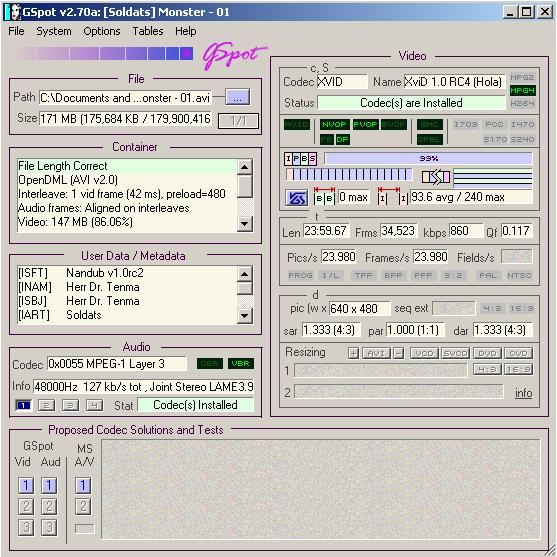Click the file Path field
The height and width of the screenshot is (557, 557).
click(125, 97)
